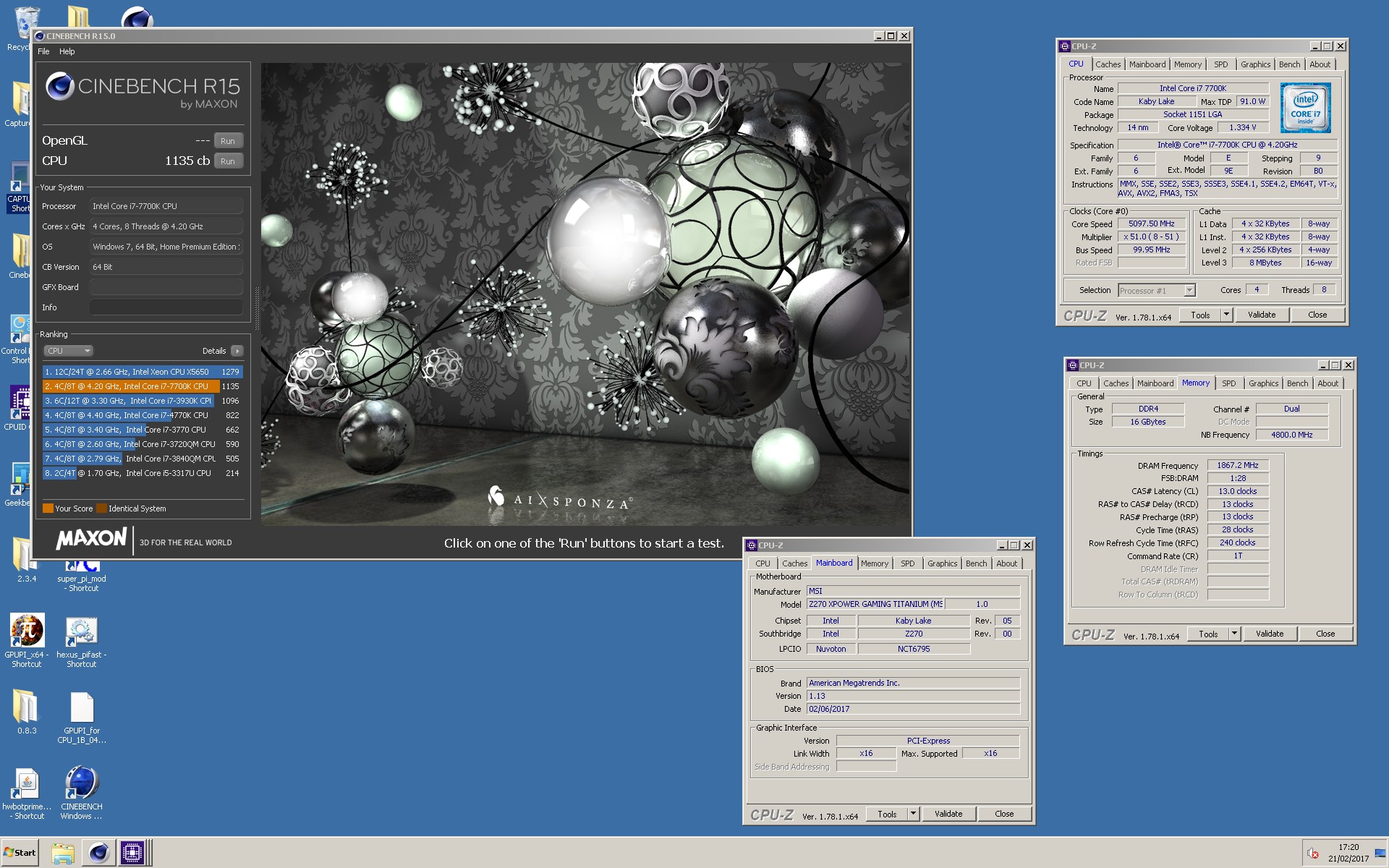
Task: Open the Help menu in Cinebench
Action: coord(67,51)
